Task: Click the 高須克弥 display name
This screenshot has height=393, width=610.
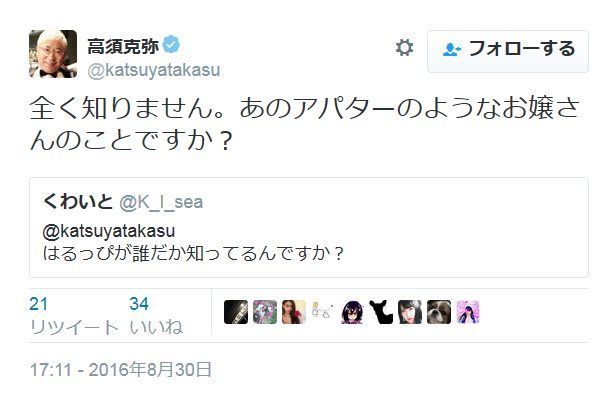Action: point(123,46)
